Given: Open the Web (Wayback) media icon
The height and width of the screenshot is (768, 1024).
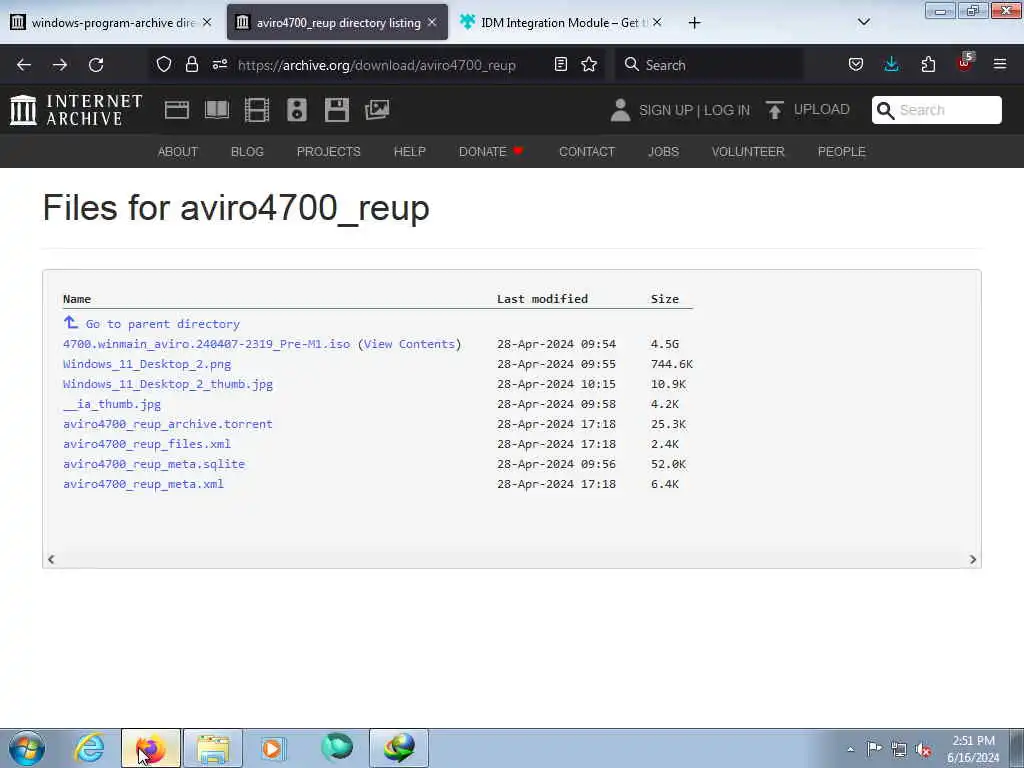Looking at the screenshot, I should click(x=176, y=110).
